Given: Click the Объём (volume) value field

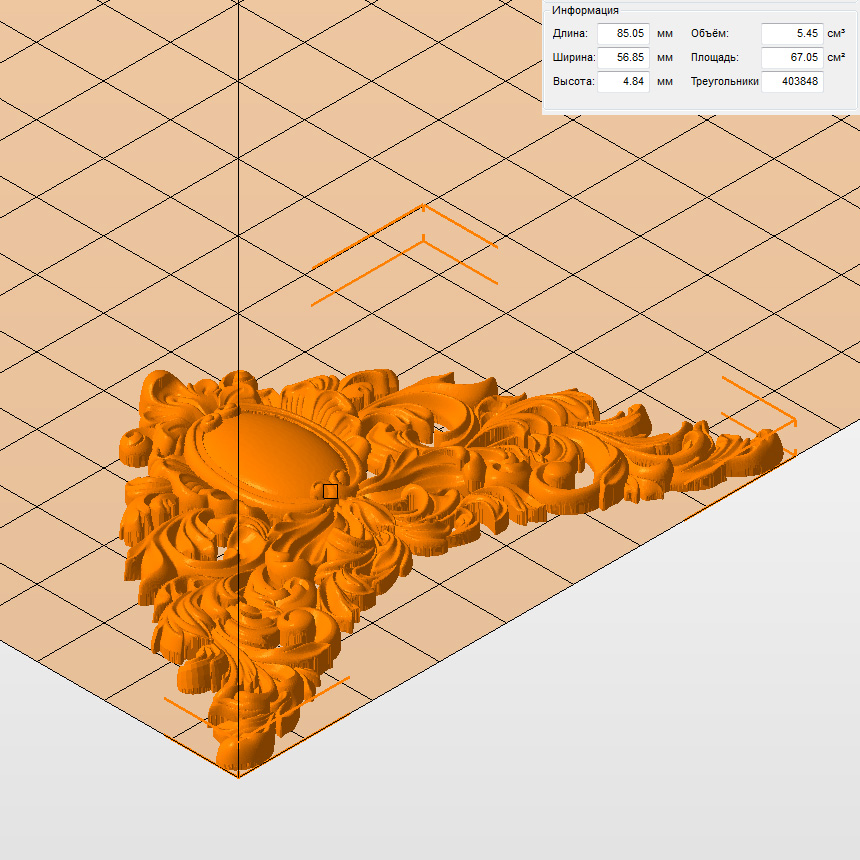Looking at the screenshot, I should (x=791, y=34).
